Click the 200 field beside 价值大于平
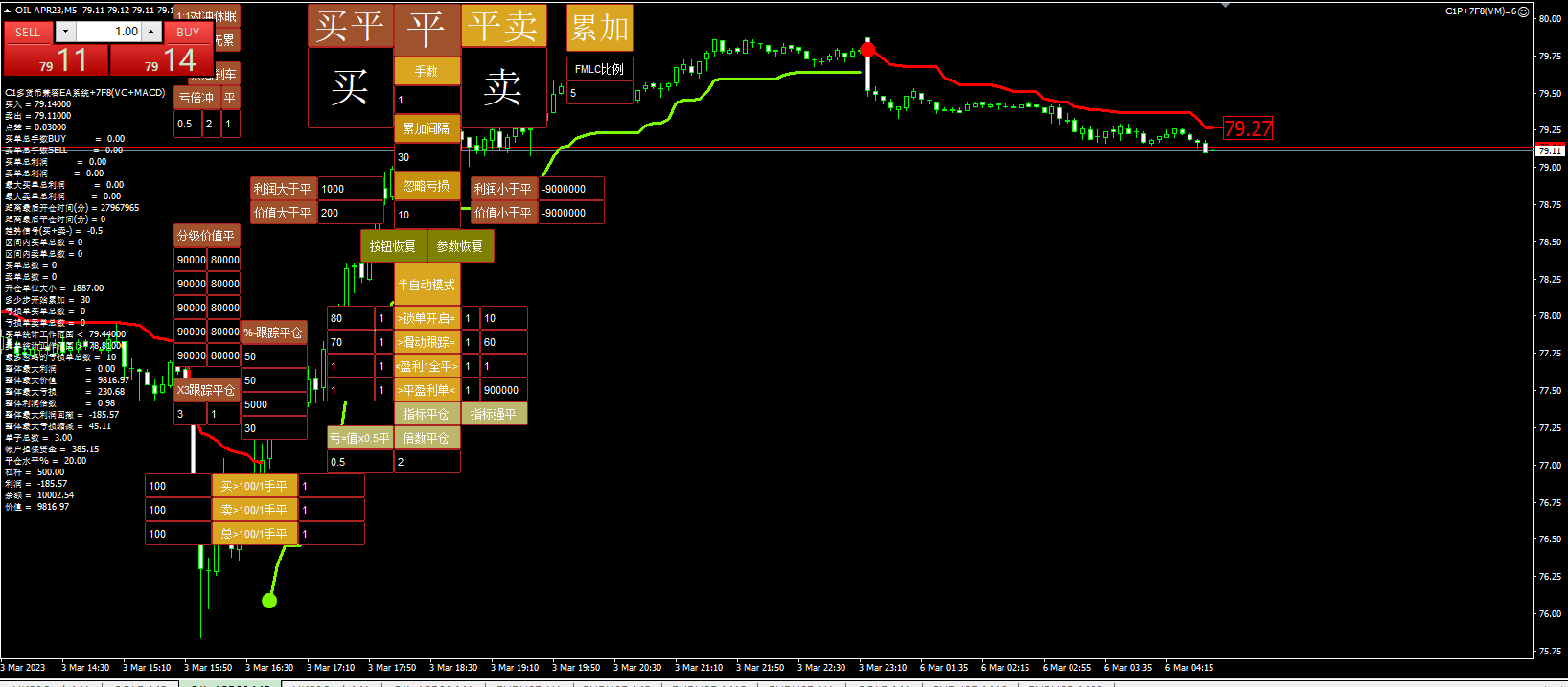 point(351,213)
